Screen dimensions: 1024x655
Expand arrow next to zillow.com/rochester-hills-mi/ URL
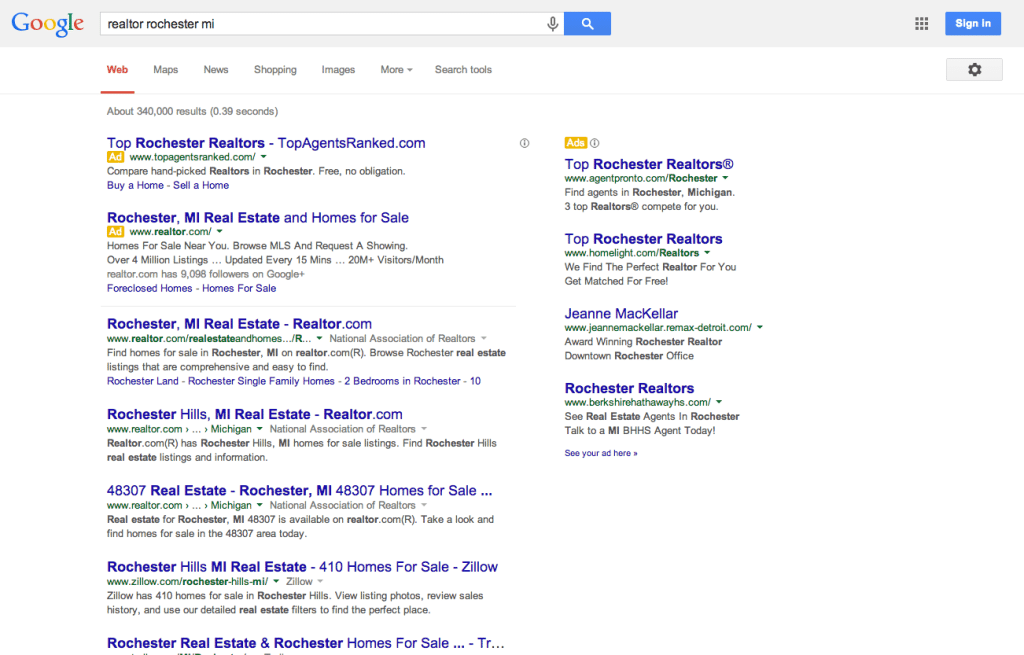pos(276,581)
